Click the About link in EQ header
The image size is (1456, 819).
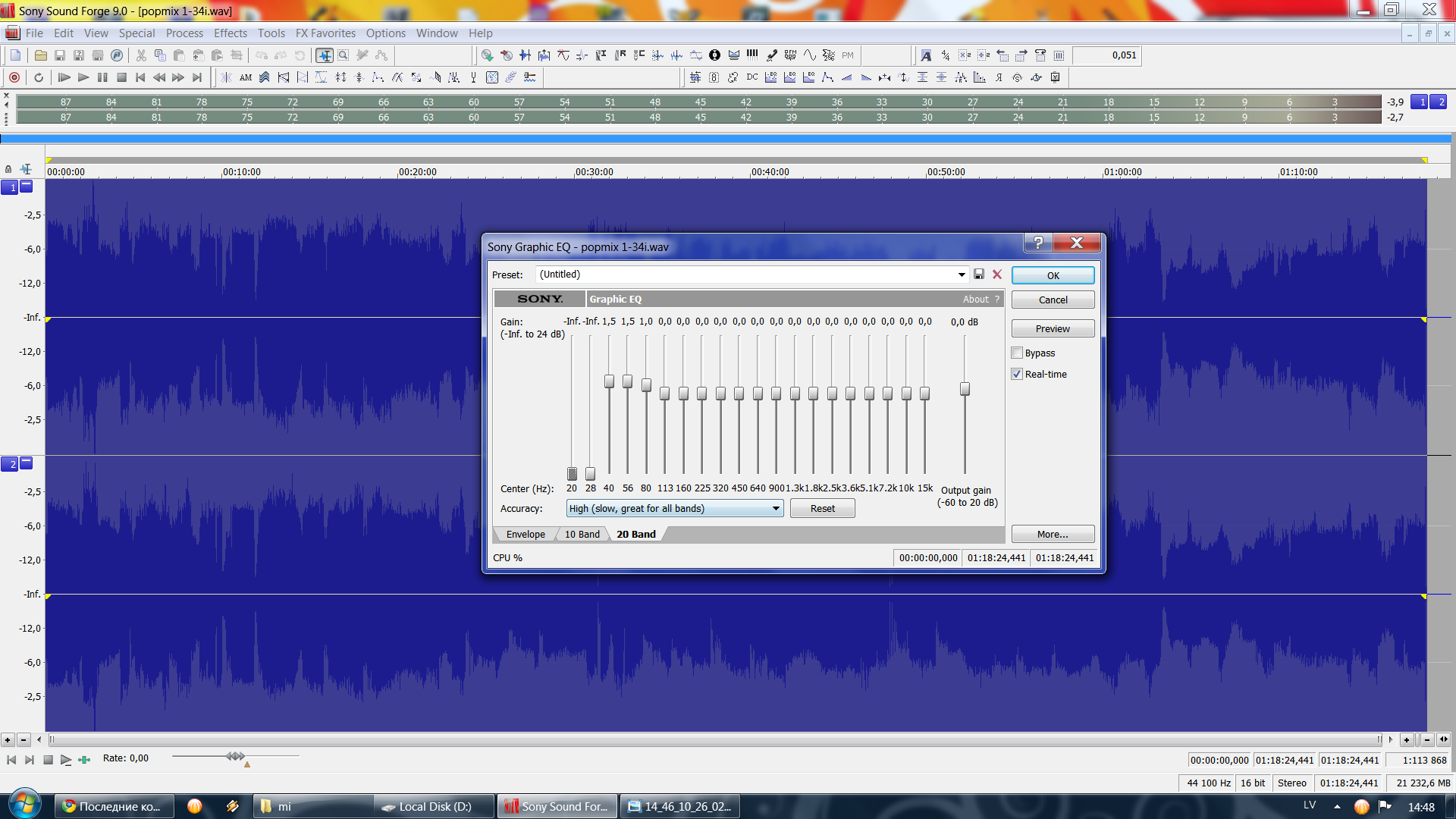(x=975, y=300)
